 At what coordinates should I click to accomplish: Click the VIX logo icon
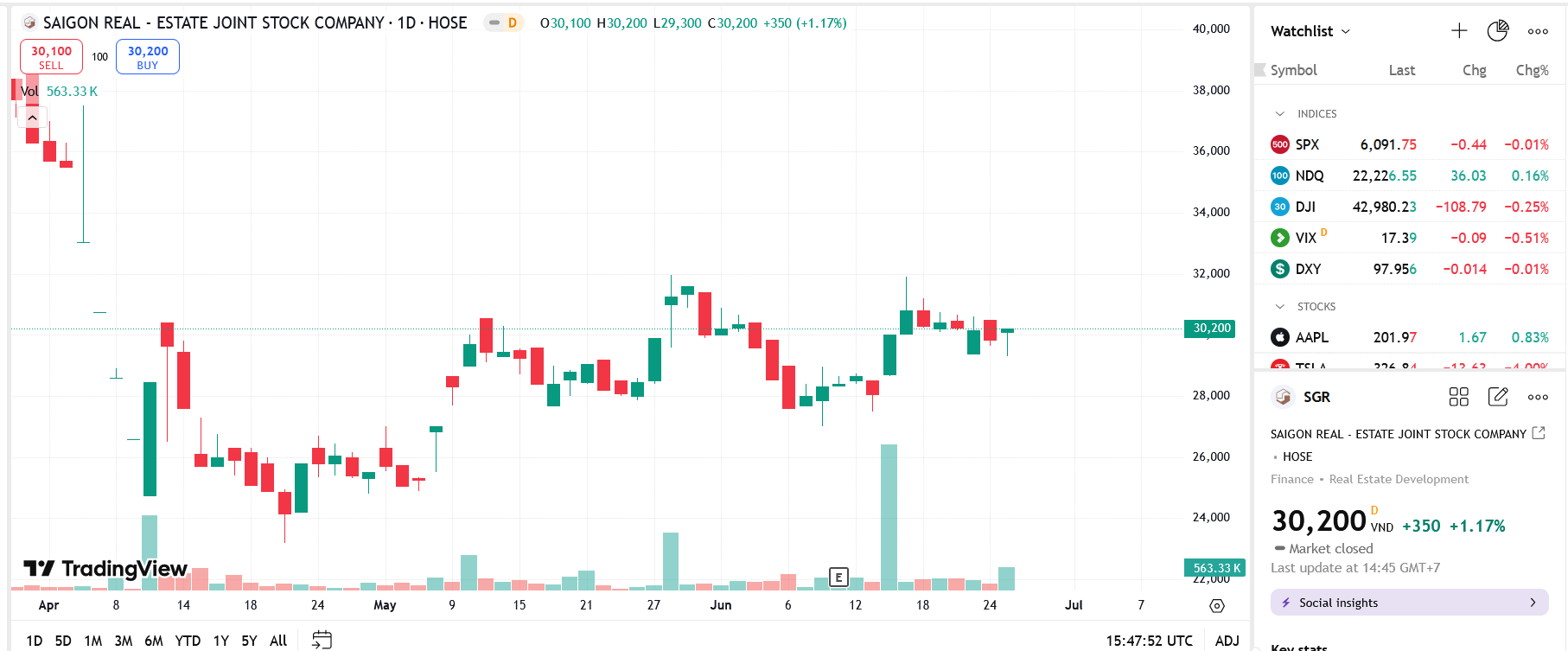[1280, 238]
